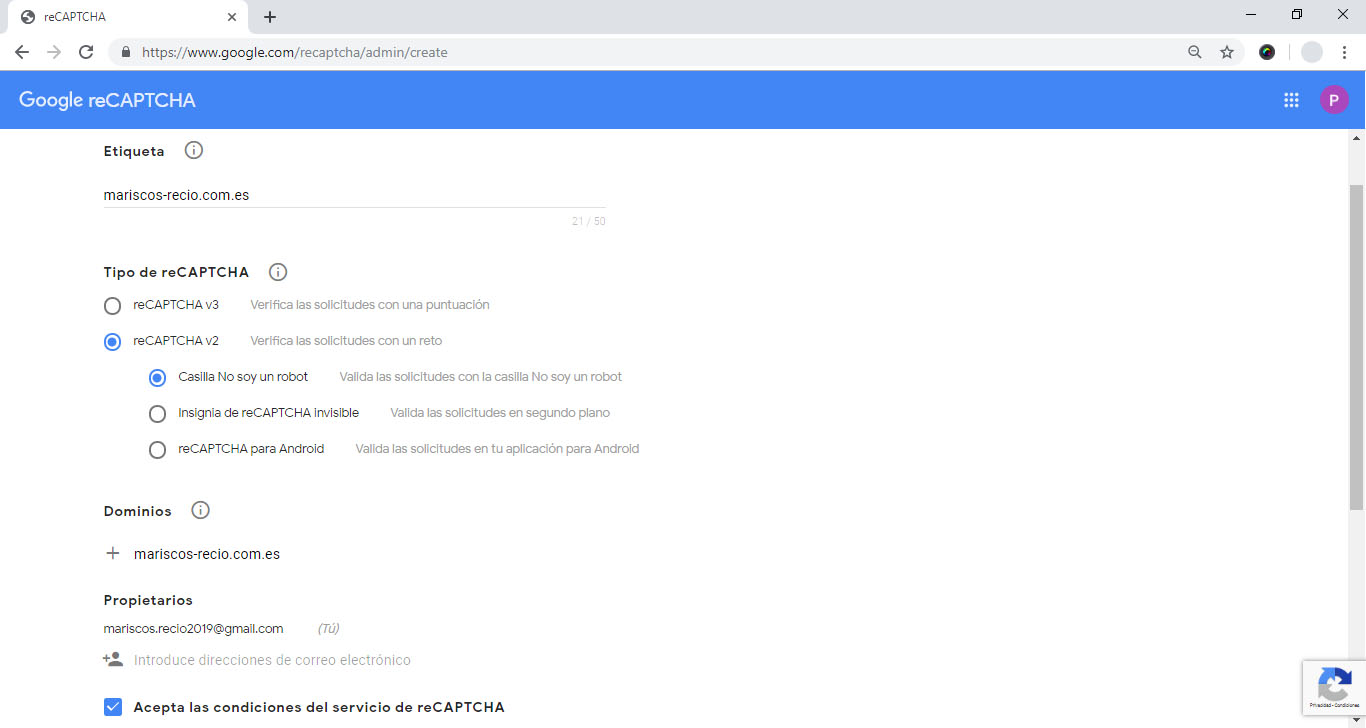This screenshot has width=1366, height=728.
Task: Click the Google reCAPTCHA header logo
Action: tap(107, 100)
